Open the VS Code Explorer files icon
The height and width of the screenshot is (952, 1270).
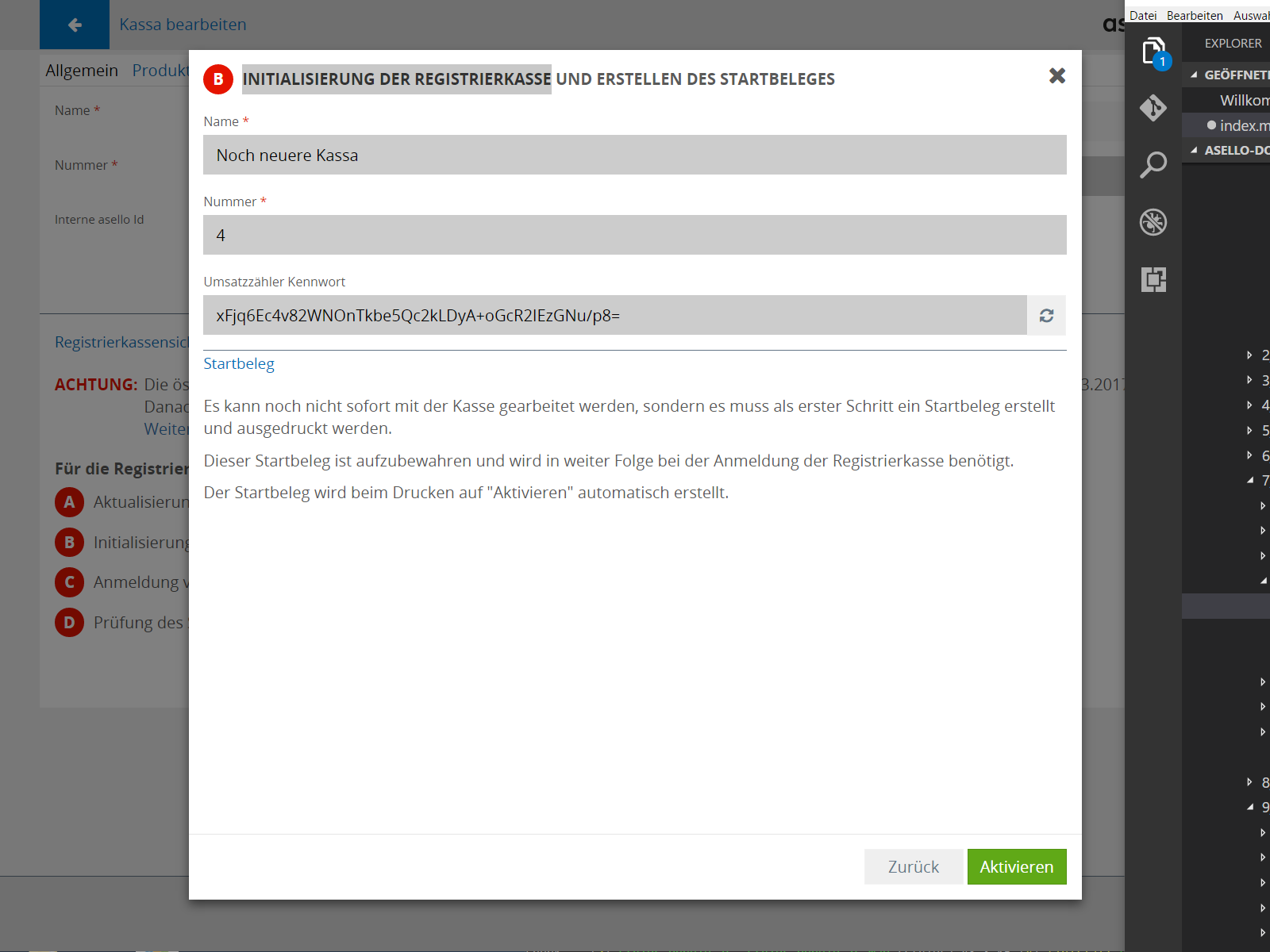tap(1153, 52)
